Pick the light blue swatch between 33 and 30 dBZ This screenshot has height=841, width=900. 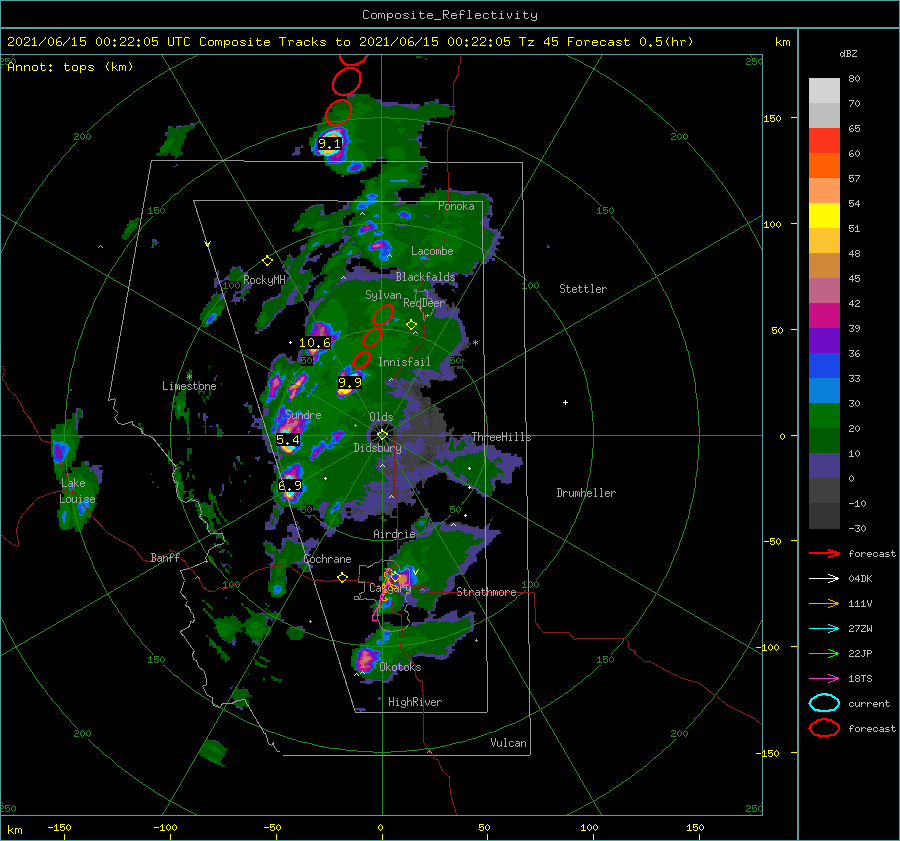tap(824, 391)
